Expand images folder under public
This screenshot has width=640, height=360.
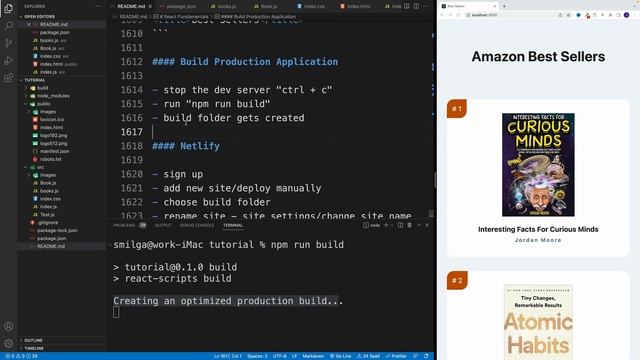(x=48, y=111)
